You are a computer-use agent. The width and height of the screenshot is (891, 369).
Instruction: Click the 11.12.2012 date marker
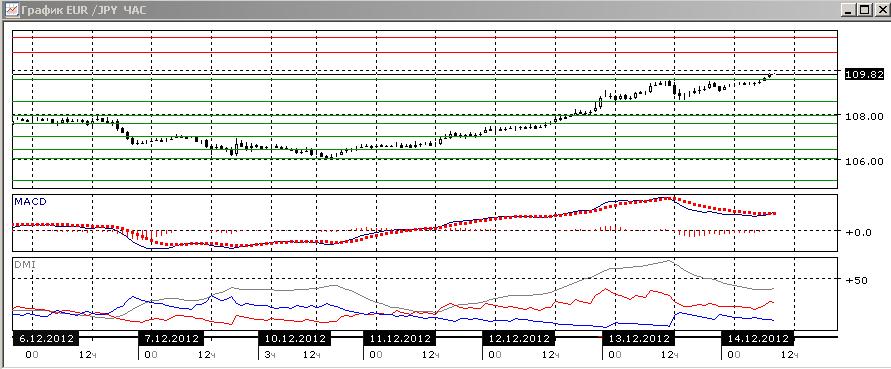[x=398, y=338]
